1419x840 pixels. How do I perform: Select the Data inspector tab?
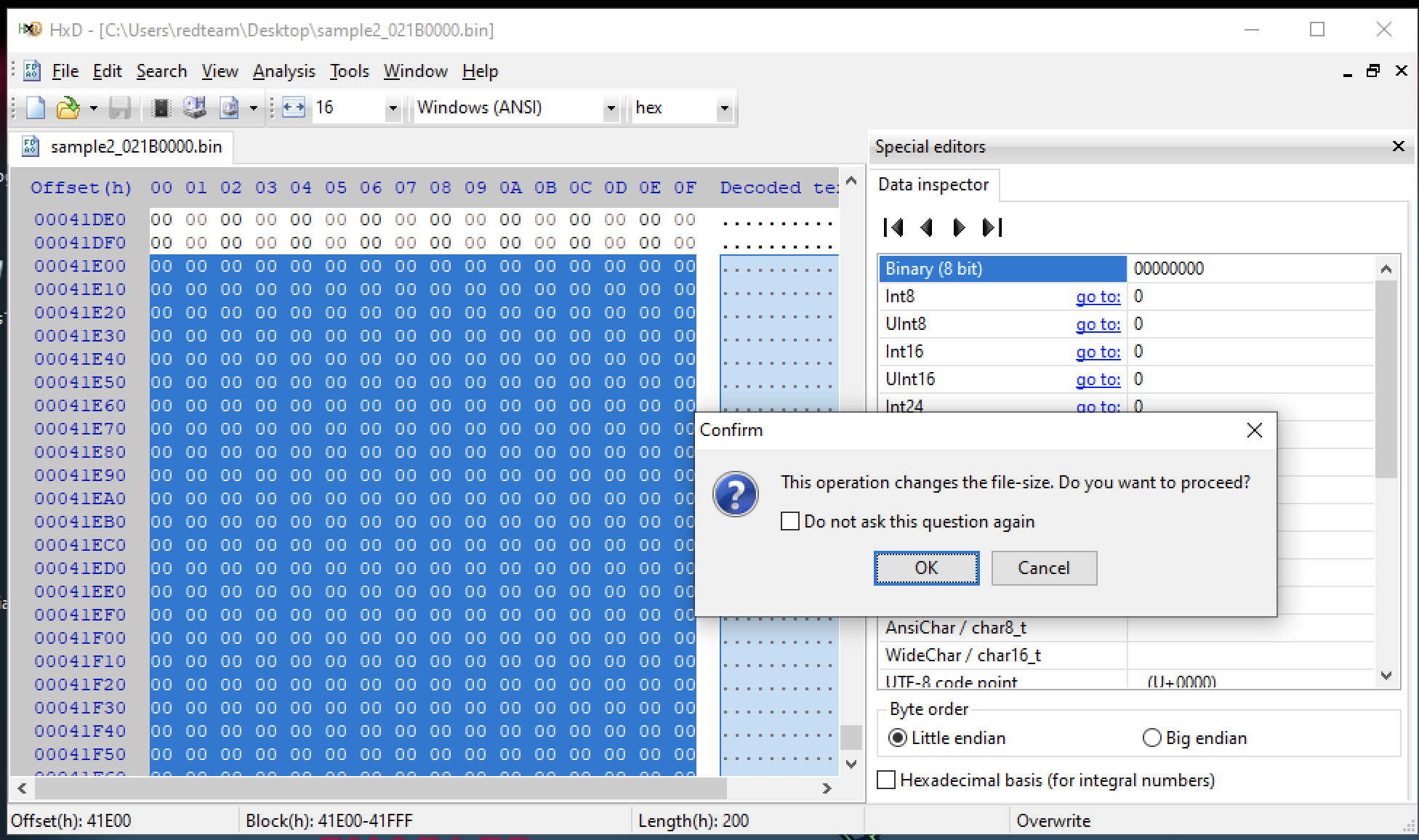933,185
